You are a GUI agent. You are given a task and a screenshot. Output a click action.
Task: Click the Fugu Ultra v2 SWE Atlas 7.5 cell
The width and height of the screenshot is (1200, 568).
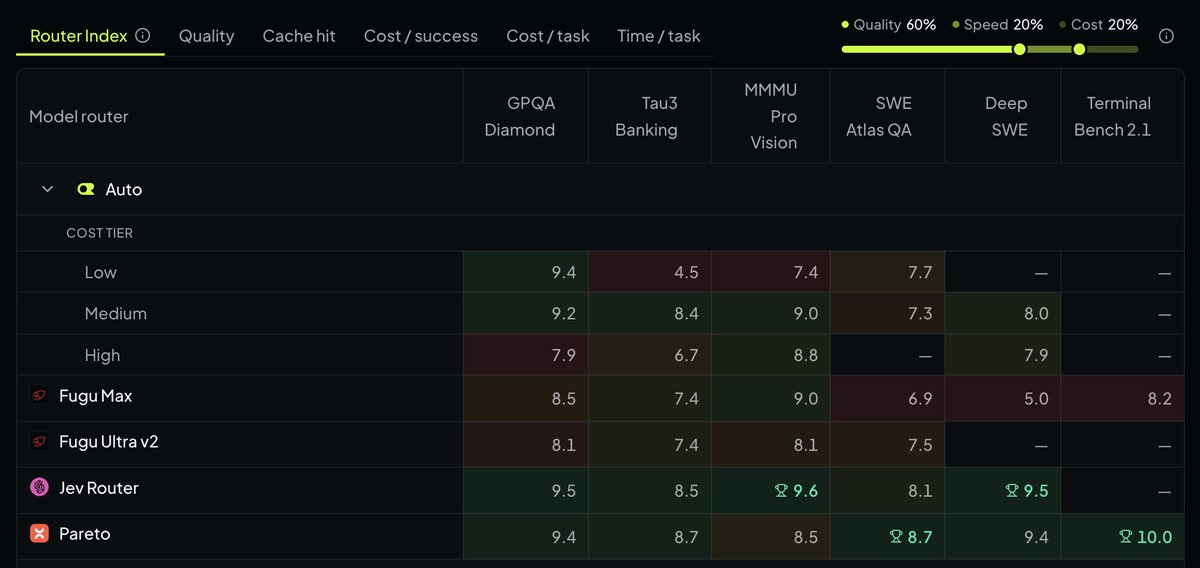pos(888,444)
